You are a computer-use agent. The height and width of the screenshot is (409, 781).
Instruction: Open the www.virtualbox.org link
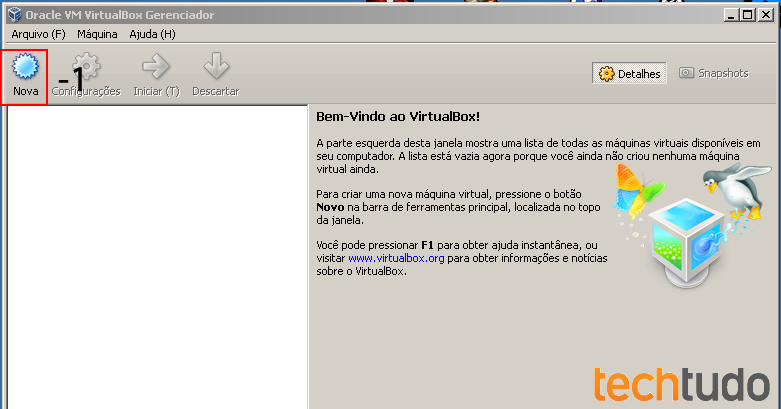(396, 258)
